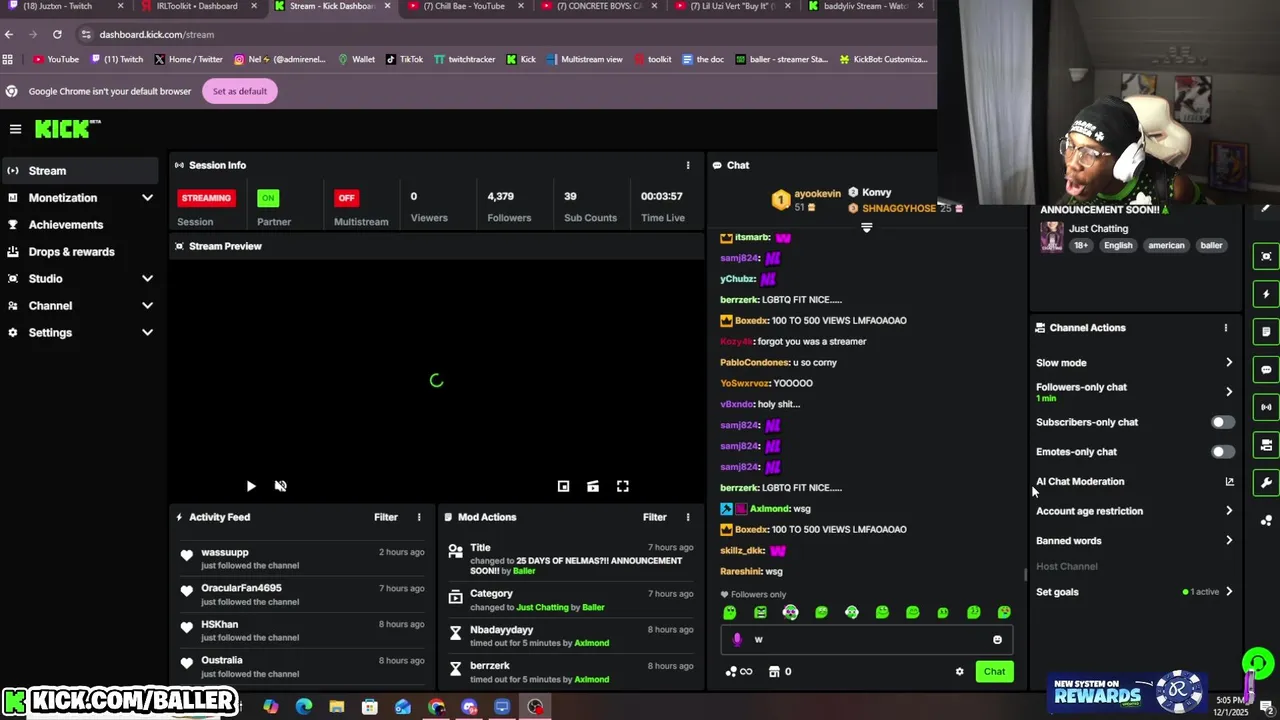This screenshot has height=720, width=1280.
Task: Select Stream in the sidebar
Action: tap(79, 171)
